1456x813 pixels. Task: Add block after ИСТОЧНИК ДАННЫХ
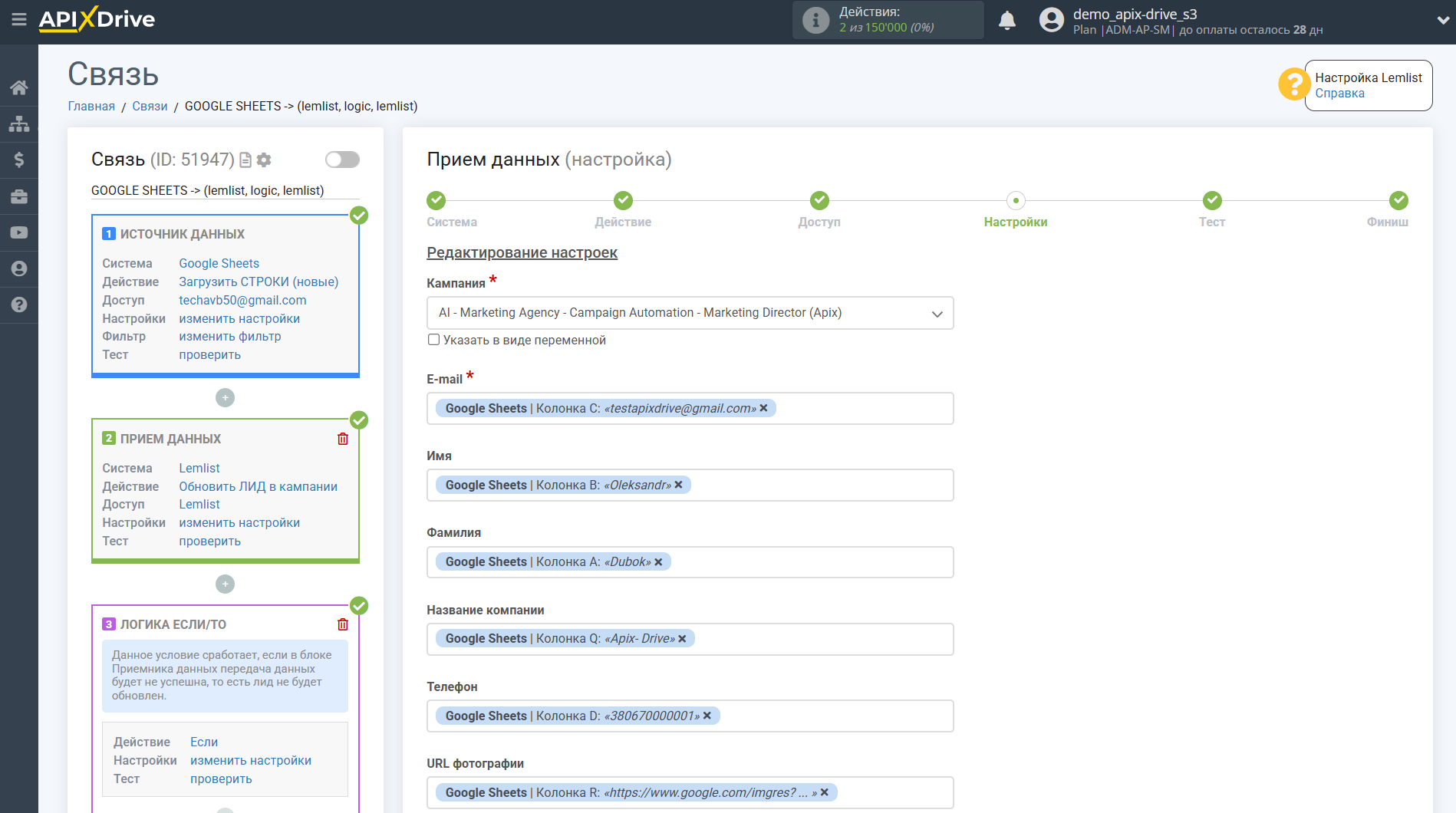(225, 397)
